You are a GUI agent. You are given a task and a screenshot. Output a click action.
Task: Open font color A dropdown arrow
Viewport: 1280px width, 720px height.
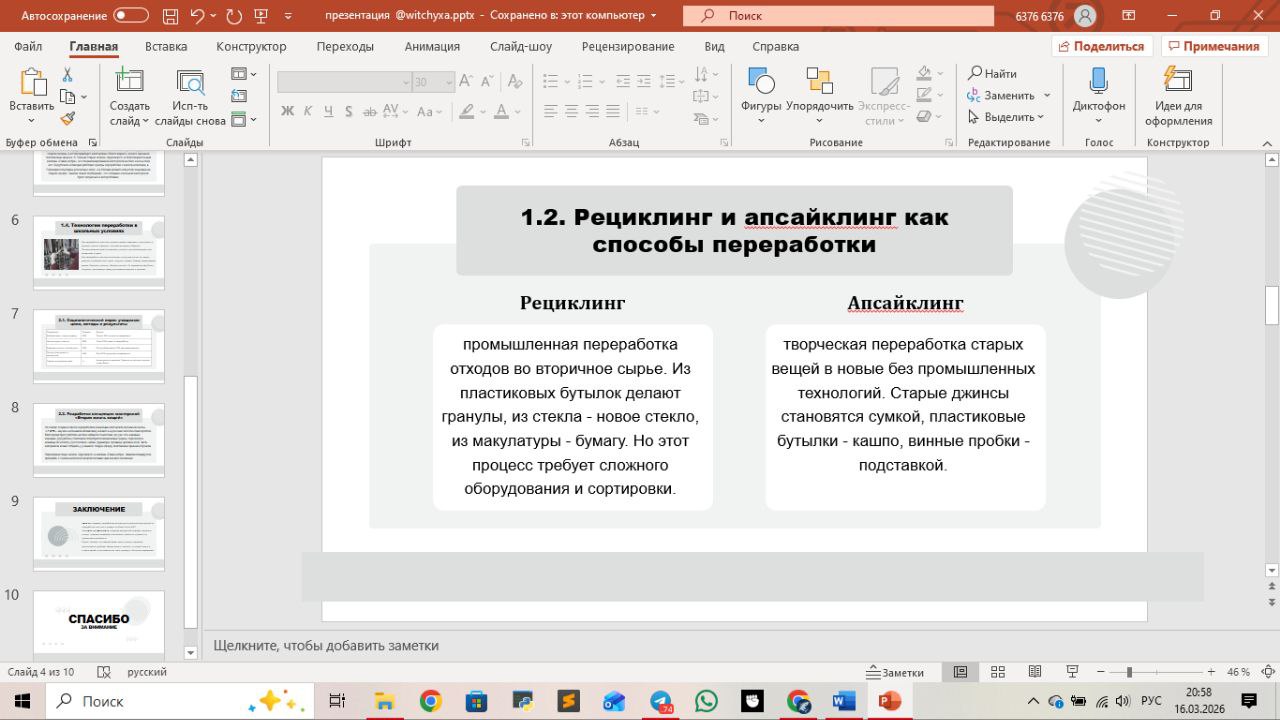pyautogui.click(x=518, y=111)
